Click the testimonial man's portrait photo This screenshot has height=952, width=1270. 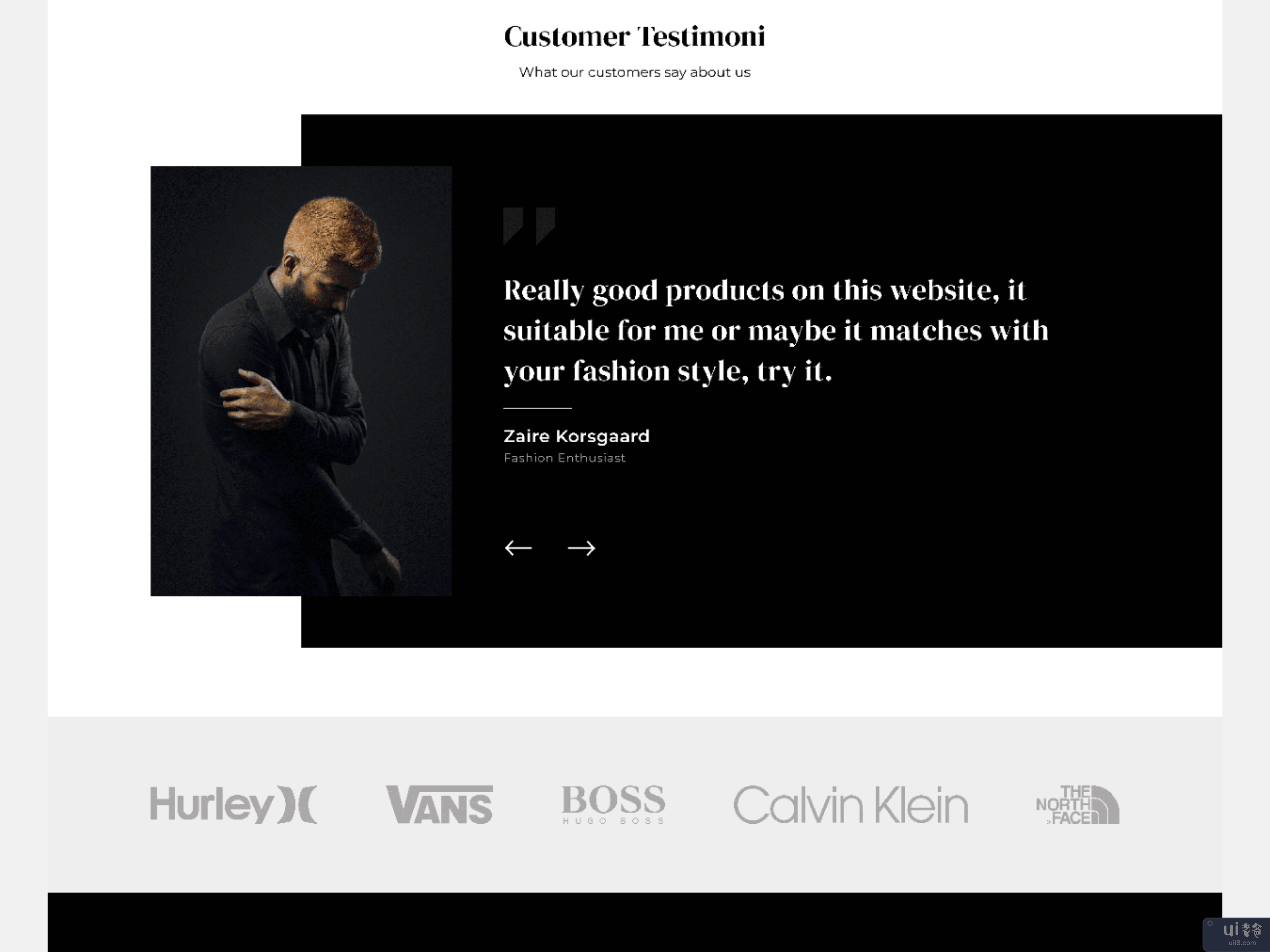pyautogui.click(x=301, y=380)
